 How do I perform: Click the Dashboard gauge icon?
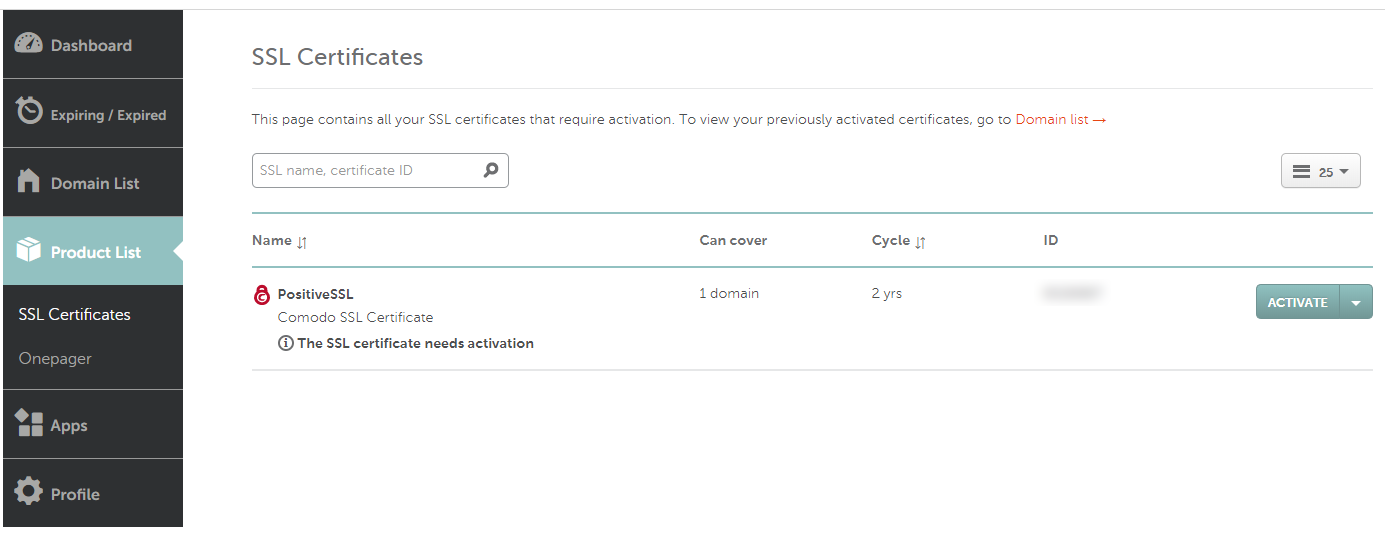[x=29, y=44]
